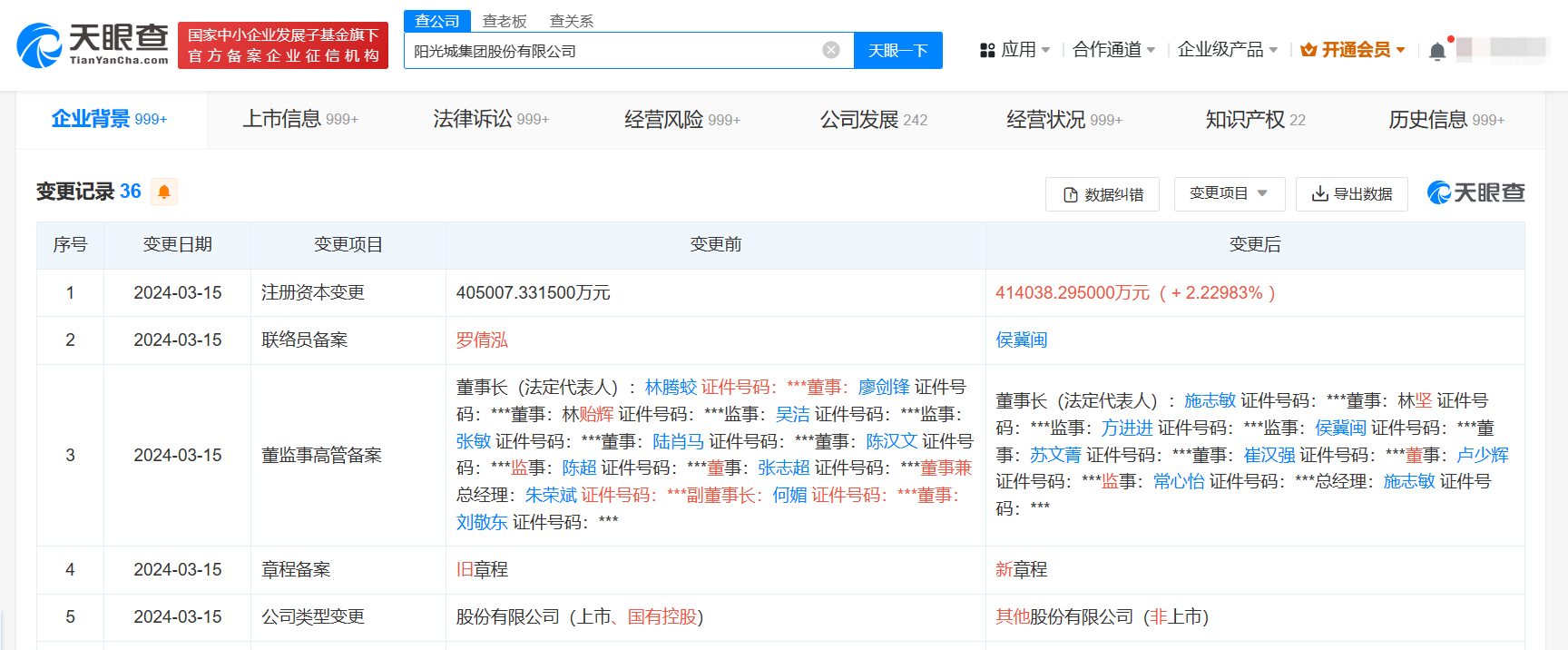Open 施志敏 chairman link
The width and height of the screenshot is (1568, 650).
point(1210,400)
